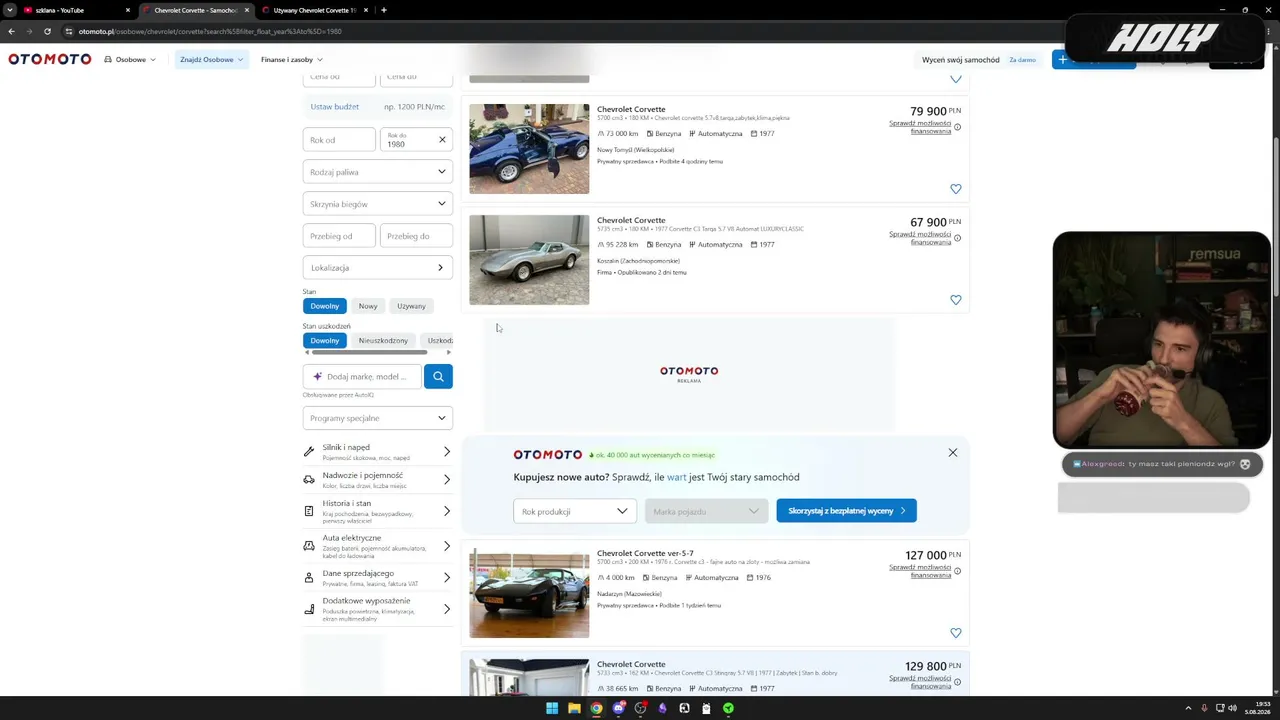Click financing link under 79 900 PLN
1280x720 pixels.
click(920, 127)
